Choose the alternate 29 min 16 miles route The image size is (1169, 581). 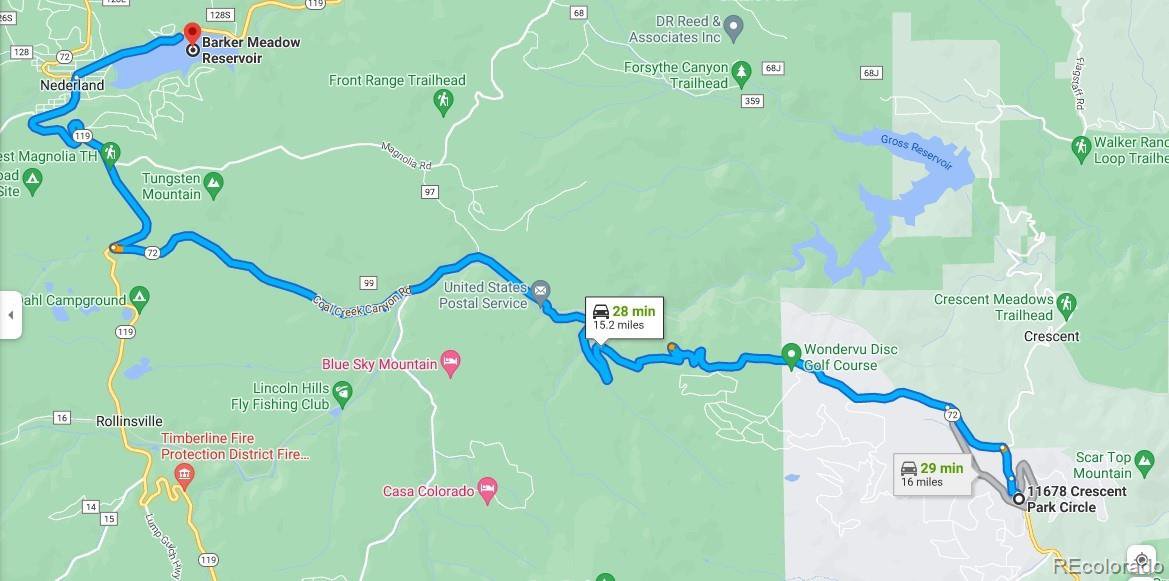932,474
